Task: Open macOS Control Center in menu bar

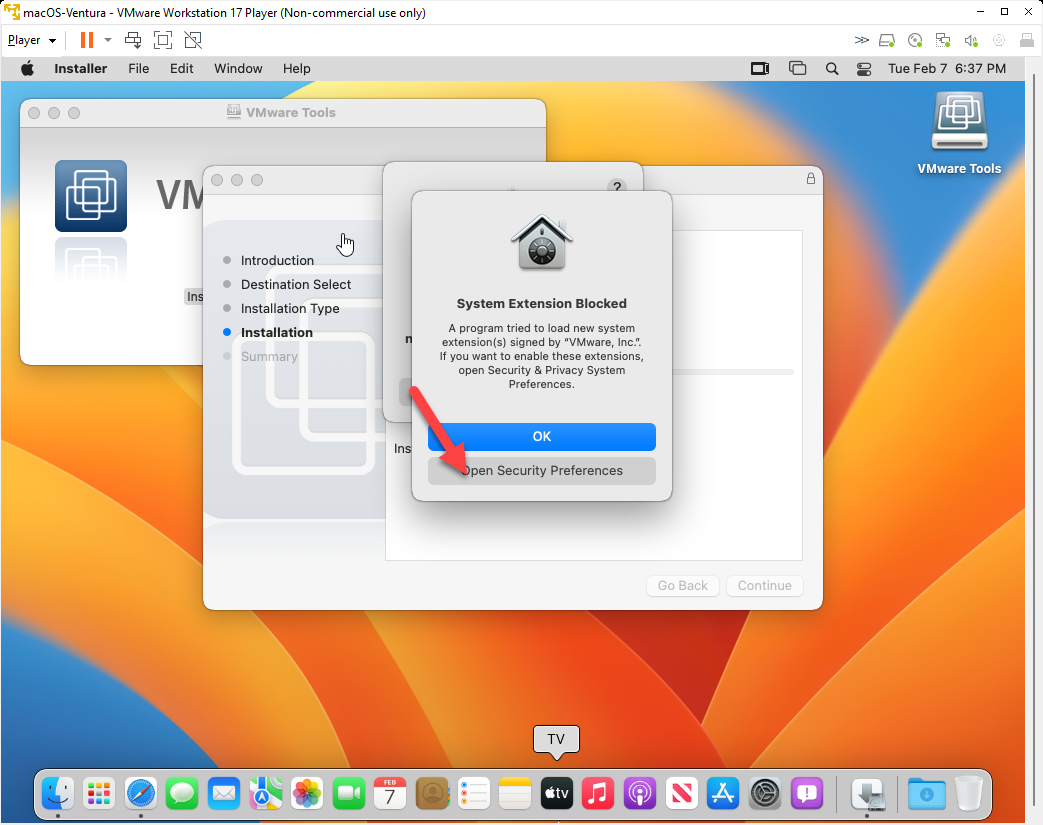Action: (865, 69)
